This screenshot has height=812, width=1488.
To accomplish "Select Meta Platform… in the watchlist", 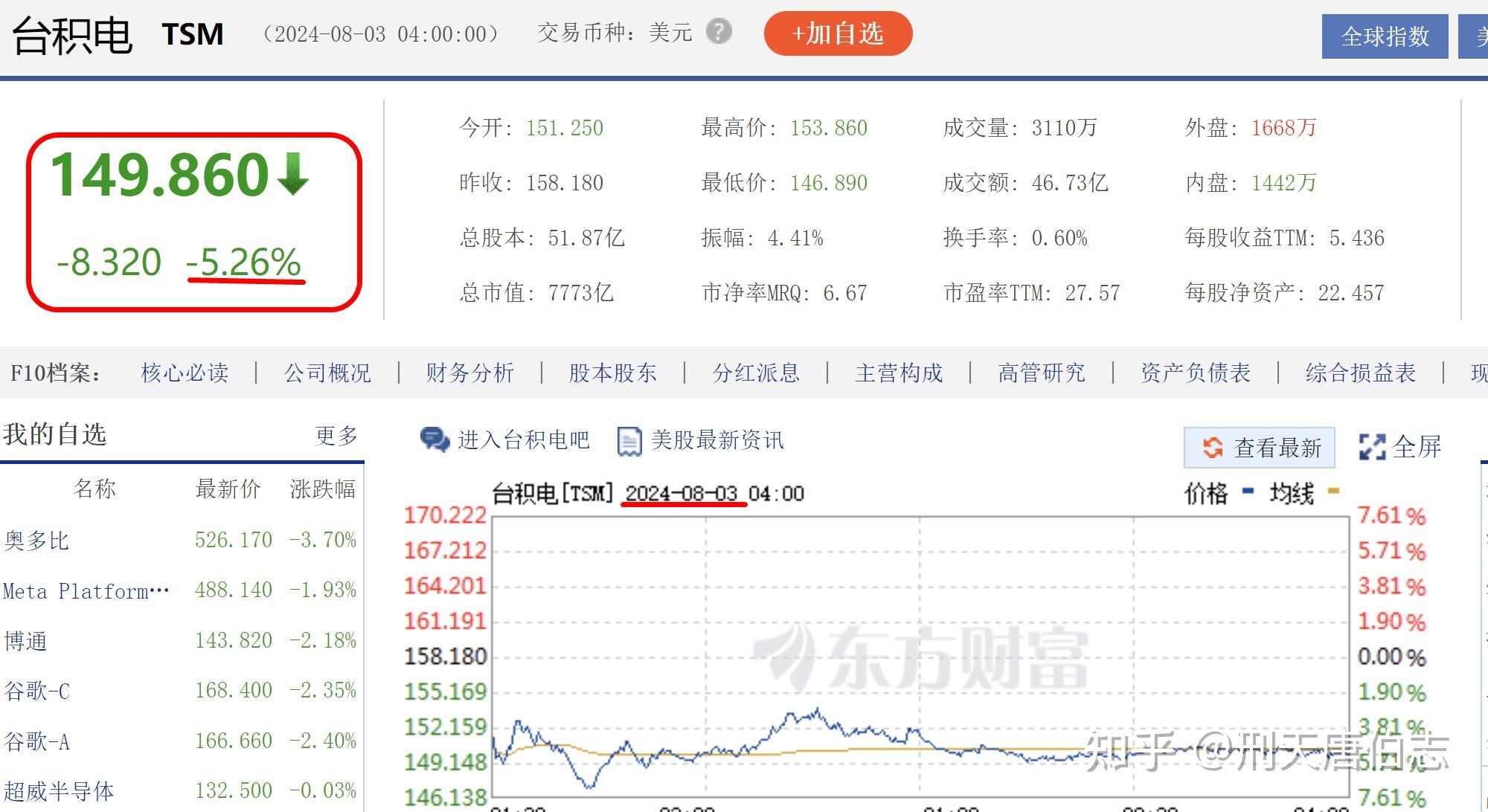I will 86,591.
